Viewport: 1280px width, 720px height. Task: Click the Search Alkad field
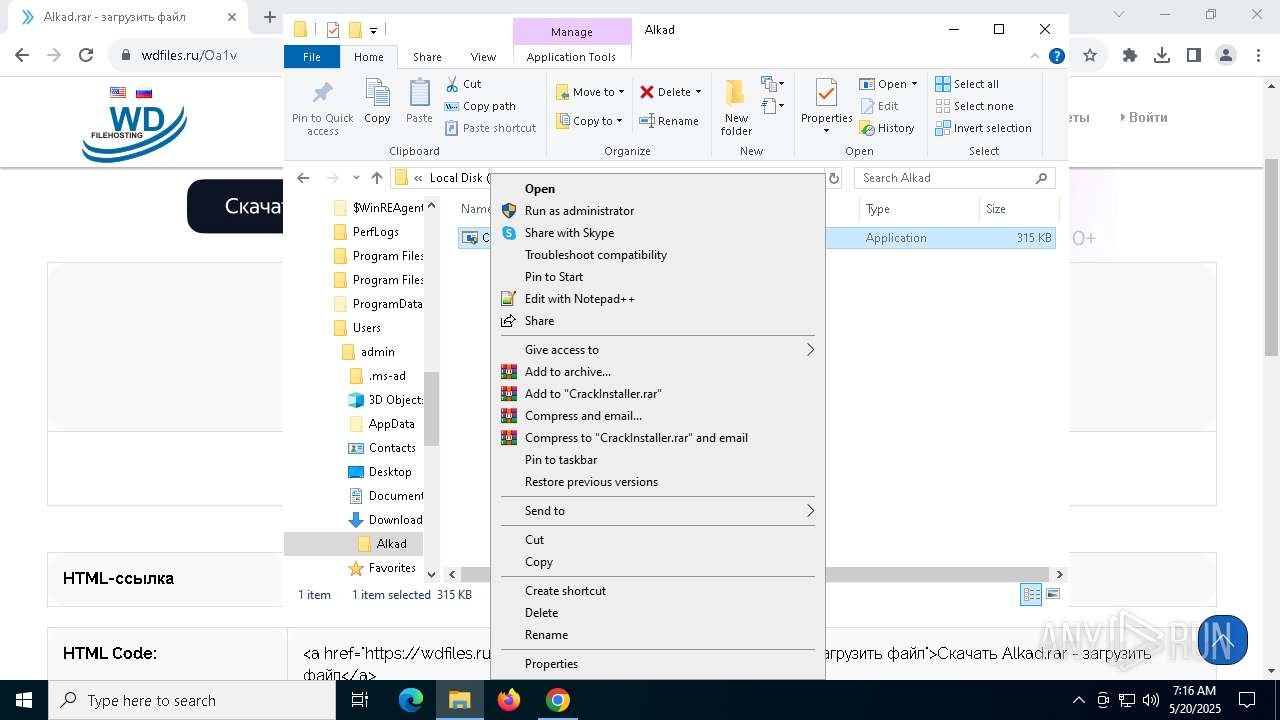(x=955, y=178)
